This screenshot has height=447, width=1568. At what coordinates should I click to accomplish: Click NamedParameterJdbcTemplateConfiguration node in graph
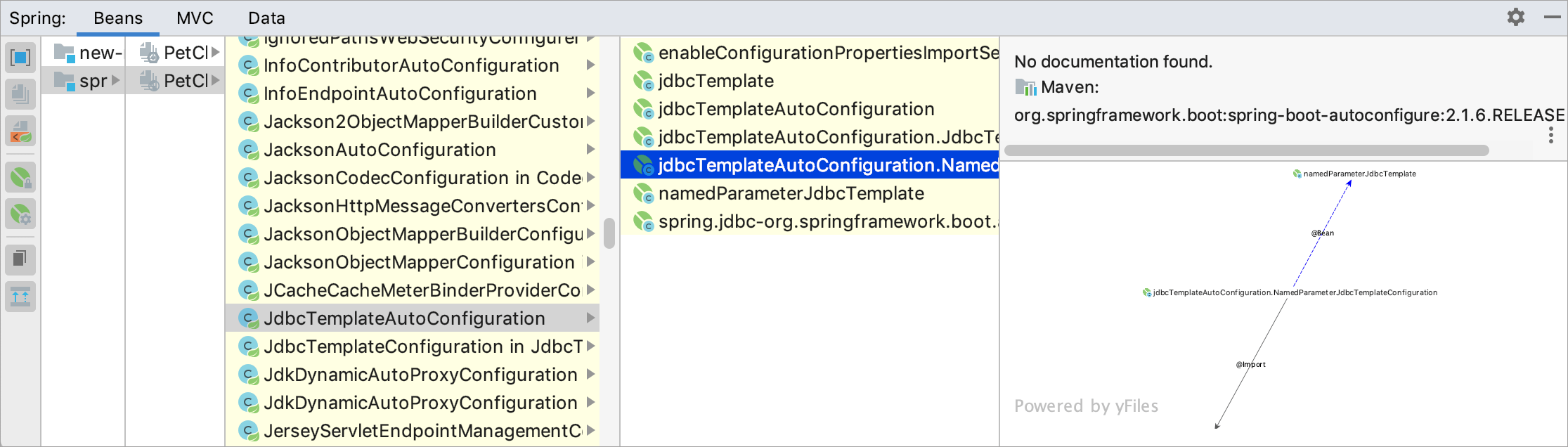pos(1290,292)
